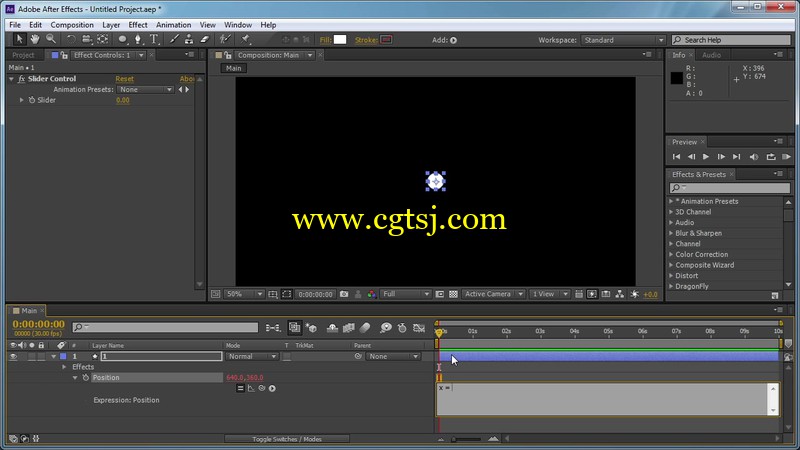This screenshot has width=800, height=450.
Task: Toggle Slider stopwatch in Effect Controls
Action: 32,100
